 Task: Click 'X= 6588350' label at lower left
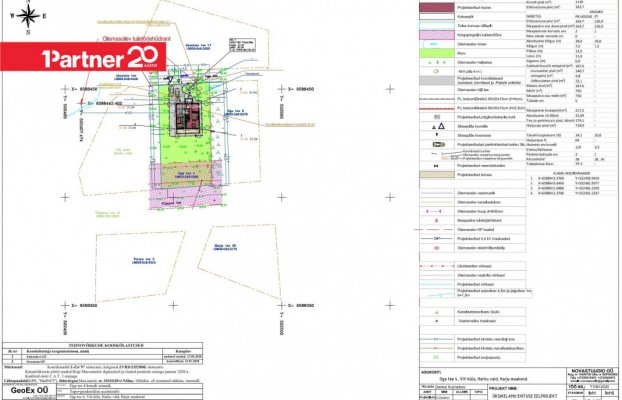point(84,306)
